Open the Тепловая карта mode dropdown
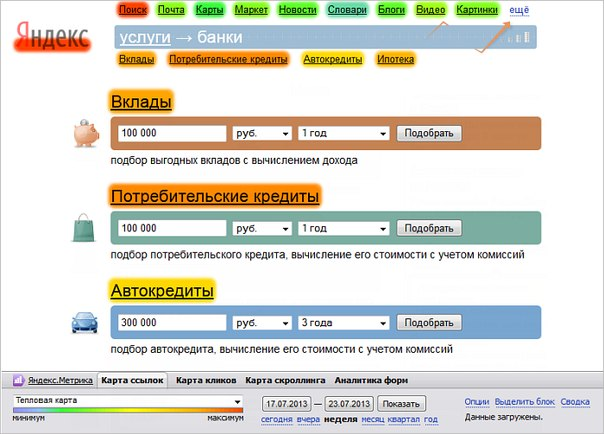This screenshot has height=434, width=604. tap(128, 400)
